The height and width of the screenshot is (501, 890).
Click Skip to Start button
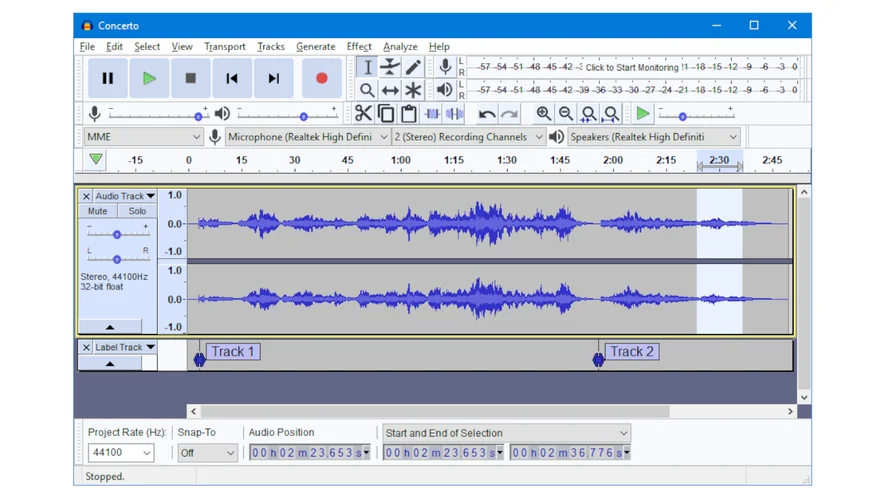232,78
